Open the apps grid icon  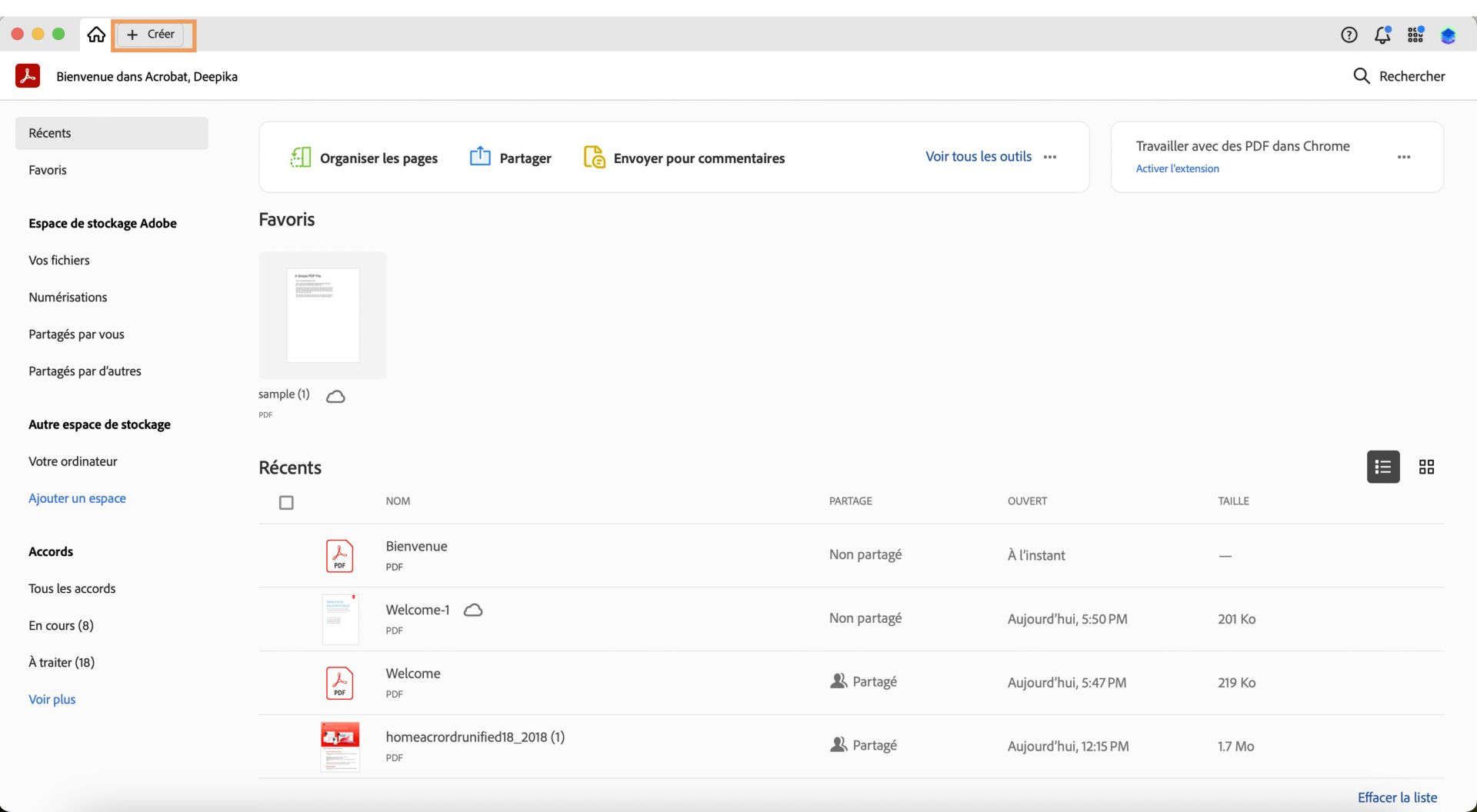(x=1415, y=35)
